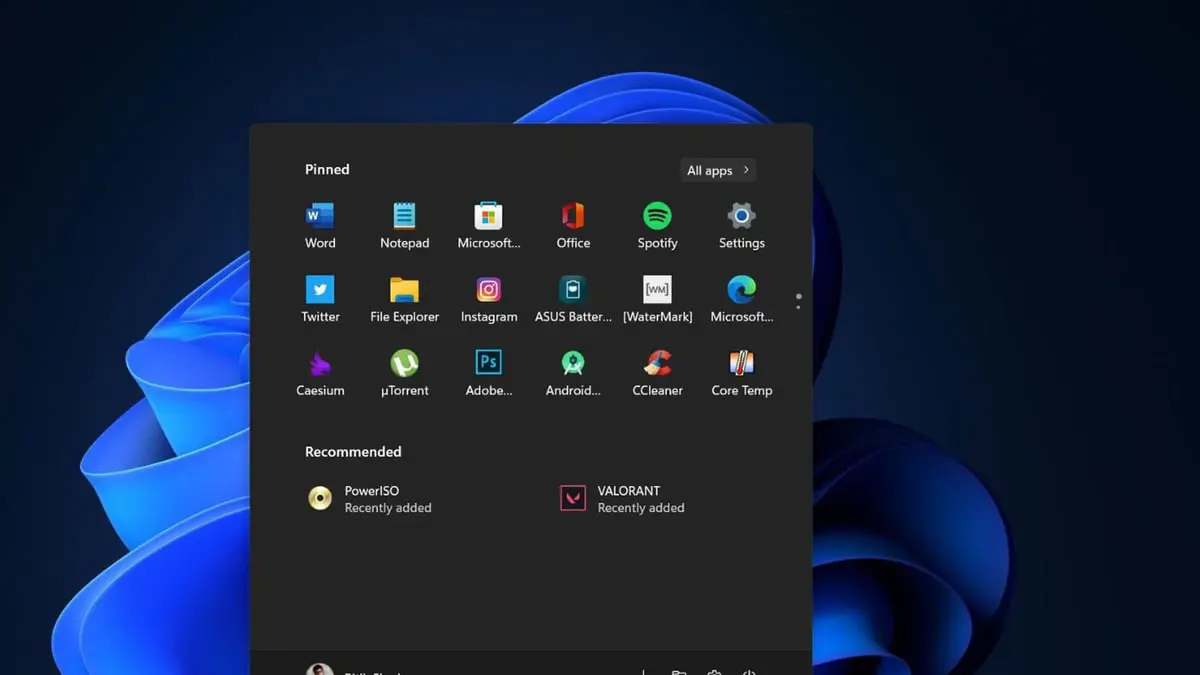Launch the WaterMark app
The height and width of the screenshot is (675, 1200).
coord(657,290)
